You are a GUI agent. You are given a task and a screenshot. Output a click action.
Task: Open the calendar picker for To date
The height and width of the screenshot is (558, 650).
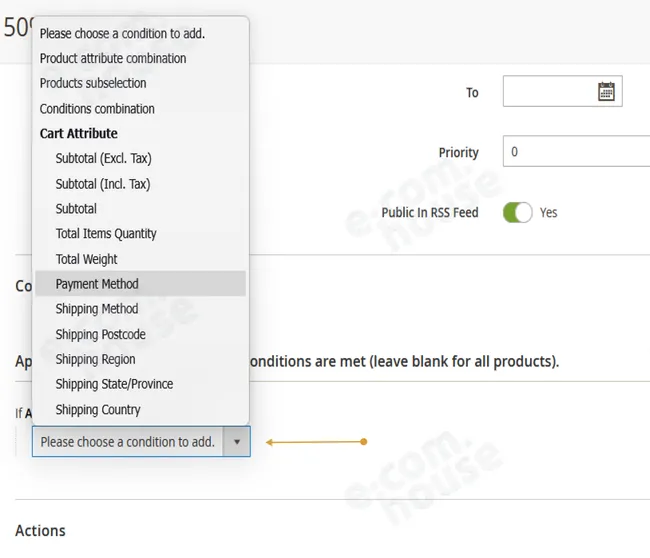pos(606,91)
